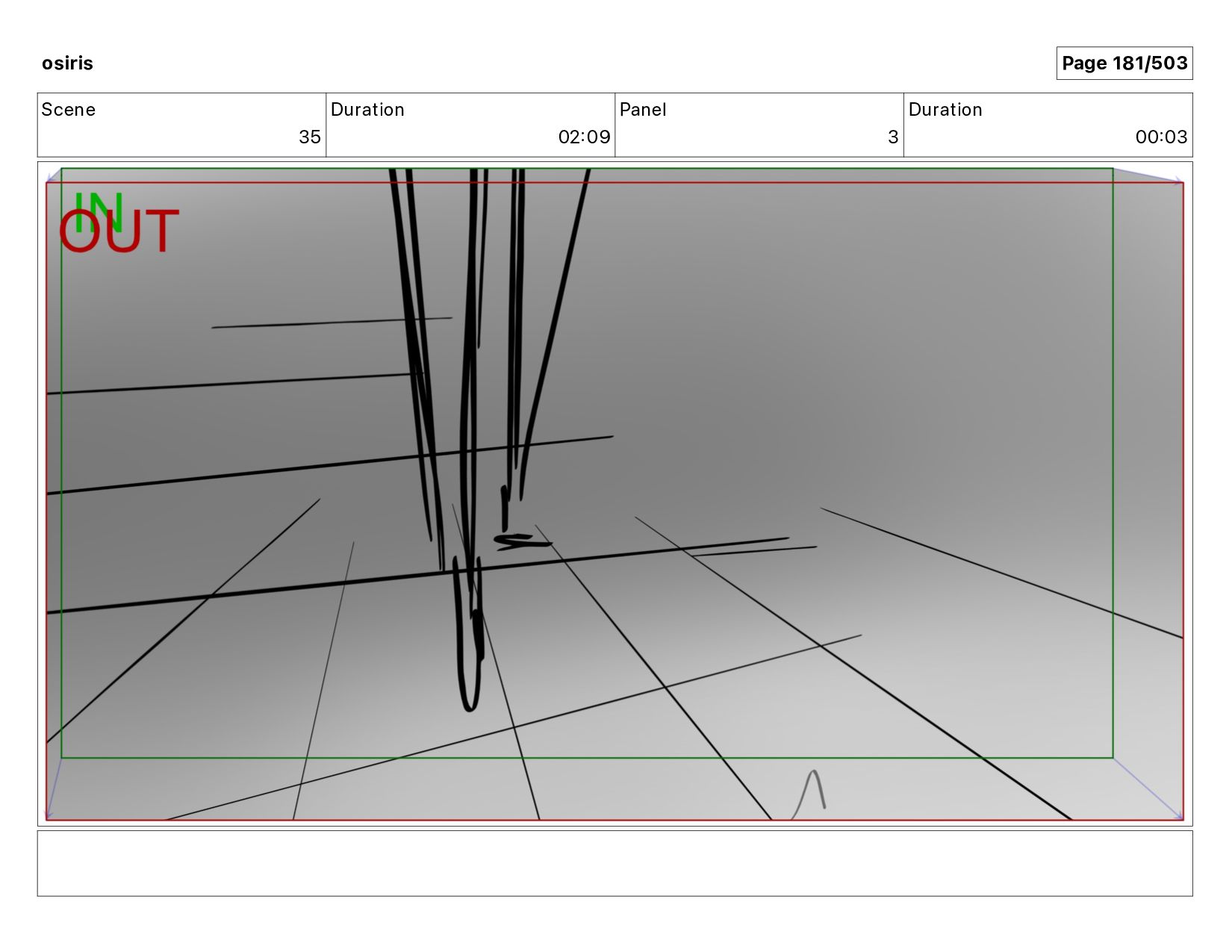Select the 'Panel' label in the header table
Image resolution: width=1232 pixels, height=952 pixels.
point(643,110)
